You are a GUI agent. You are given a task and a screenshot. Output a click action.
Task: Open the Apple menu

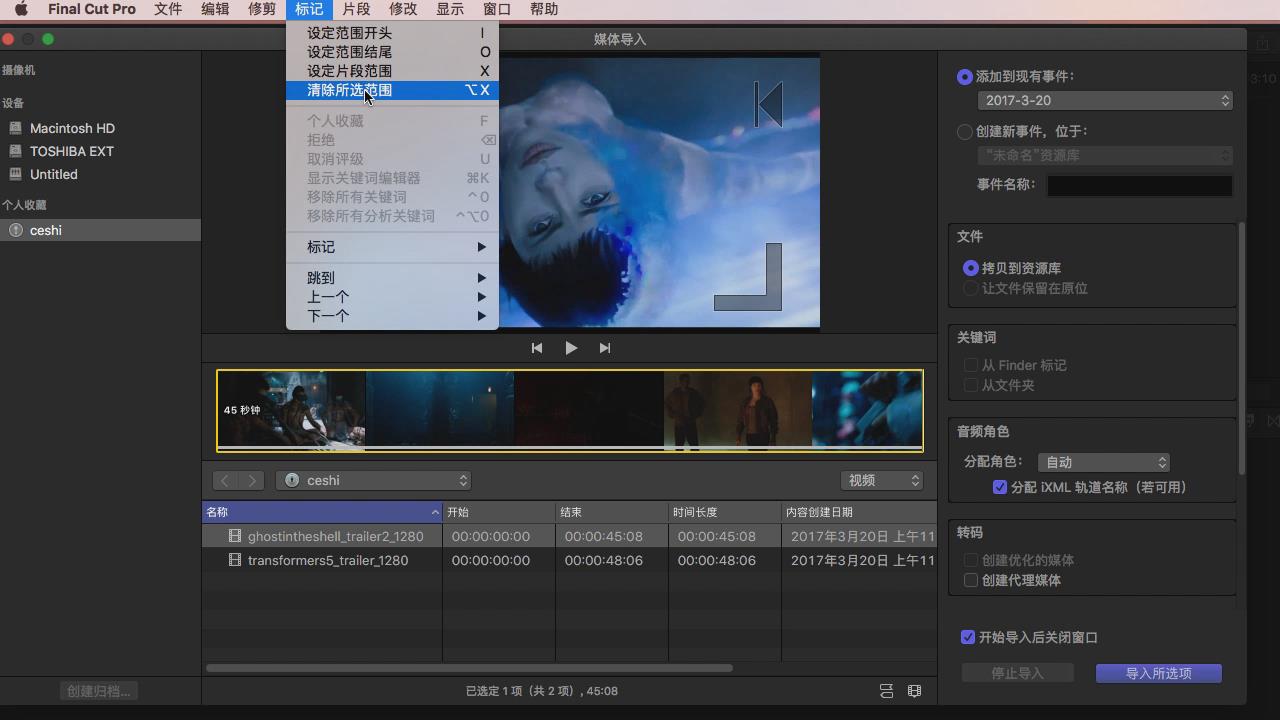(x=21, y=9)
